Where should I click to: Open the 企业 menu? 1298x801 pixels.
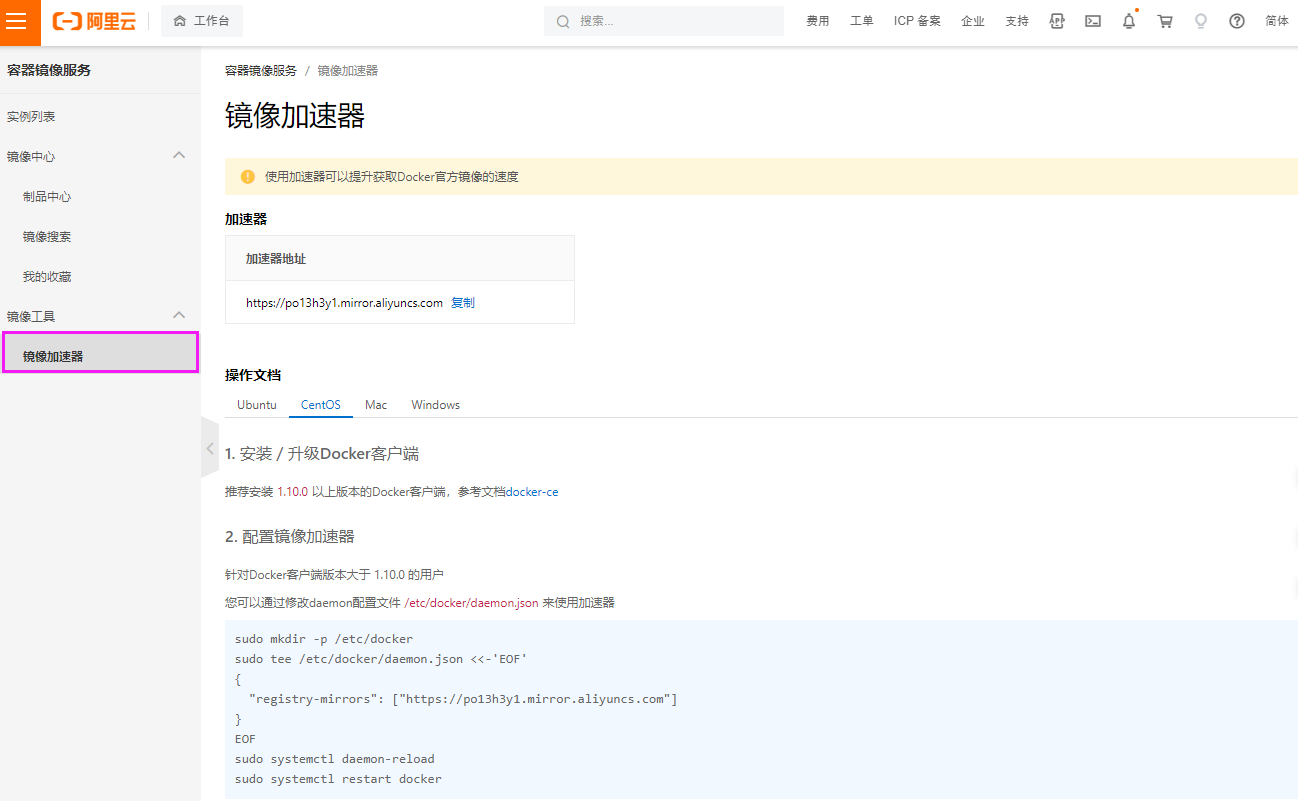point(973,21)
